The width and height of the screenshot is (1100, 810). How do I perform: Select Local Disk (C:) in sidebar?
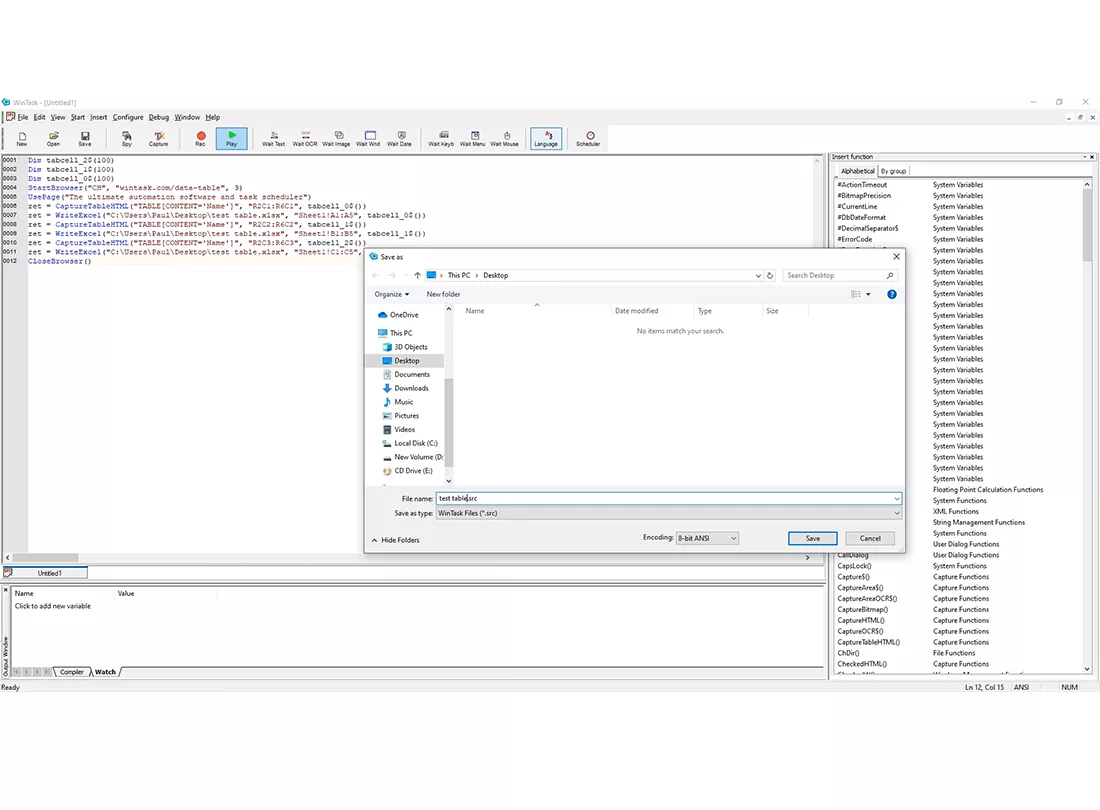click(x=410, y=443)
